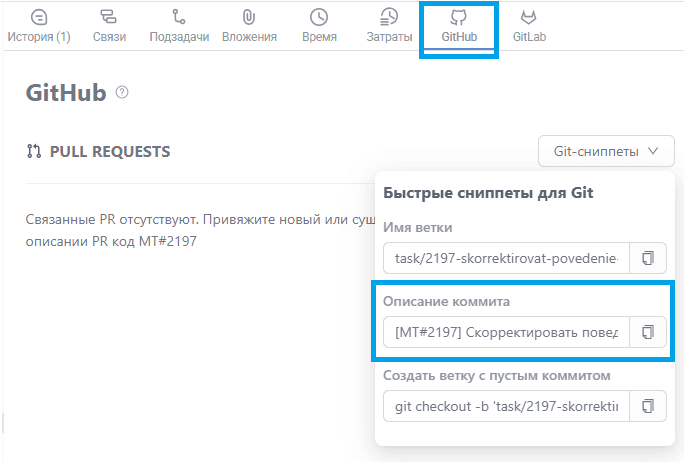Select the Время tab

(319, 26)
